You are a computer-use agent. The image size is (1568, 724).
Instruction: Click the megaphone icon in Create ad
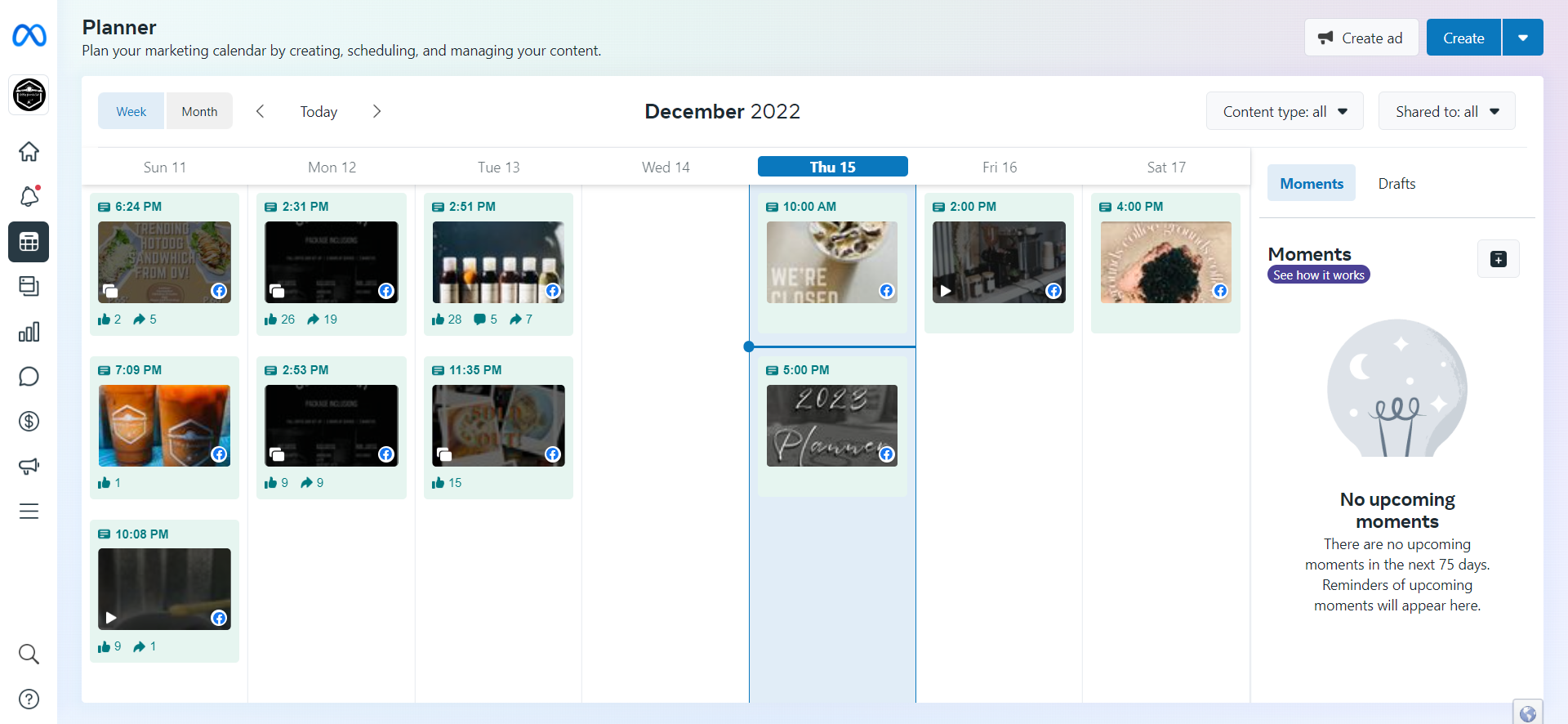[1325, 38]
